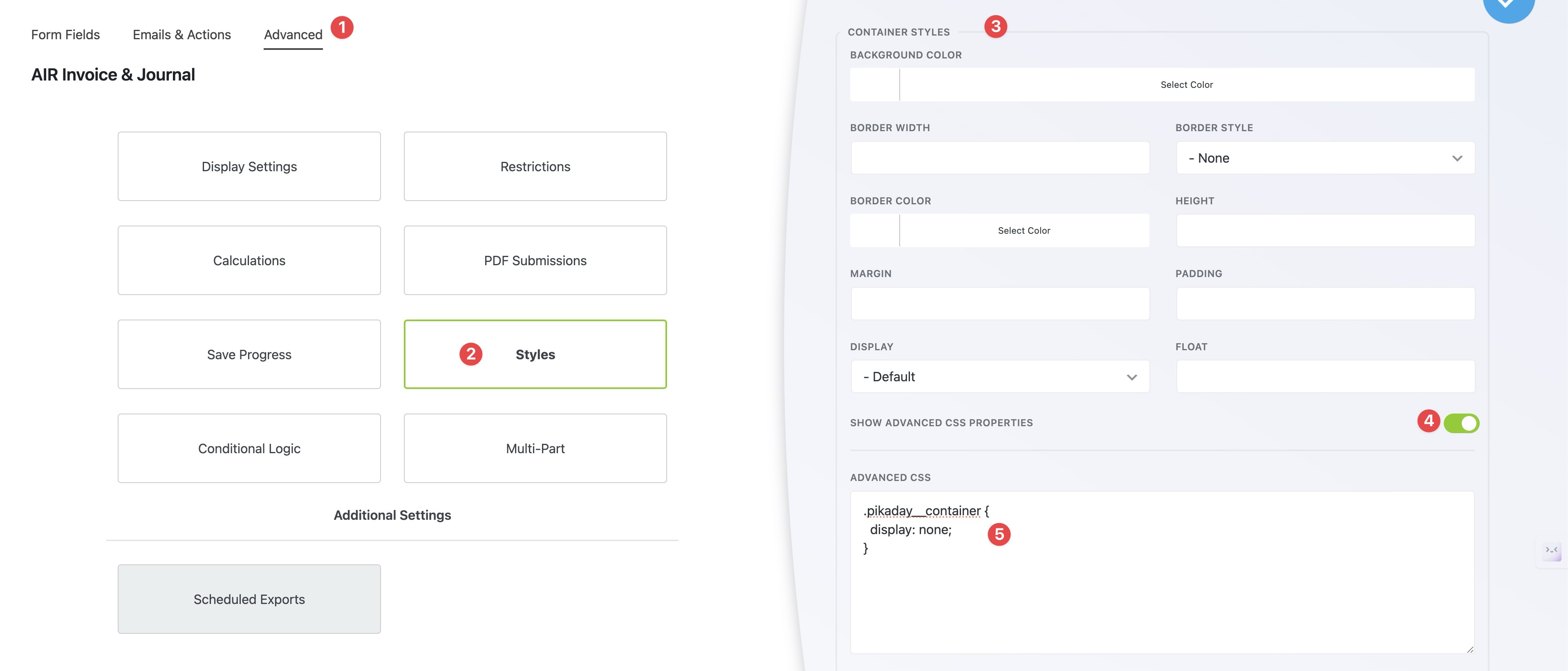Open the Border Style dropdown
Image resolution: width=1568 pixels, height=671 pixels.
1324,158
